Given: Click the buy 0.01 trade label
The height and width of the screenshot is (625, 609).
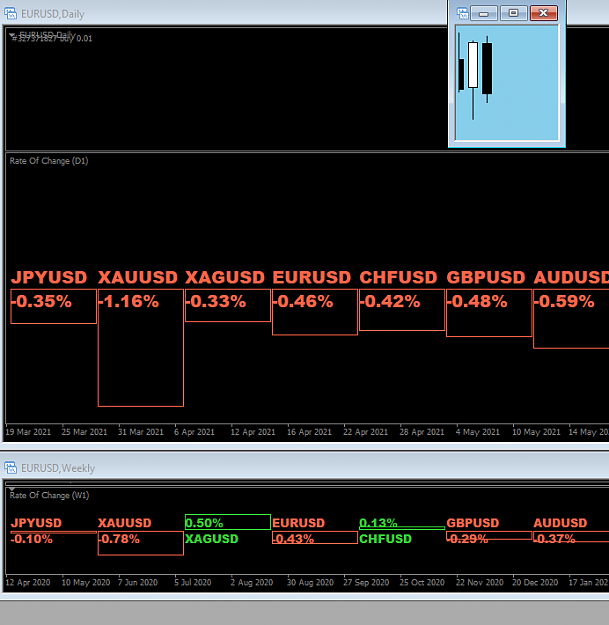Looking at the screenshot, I should coord(52,38).
